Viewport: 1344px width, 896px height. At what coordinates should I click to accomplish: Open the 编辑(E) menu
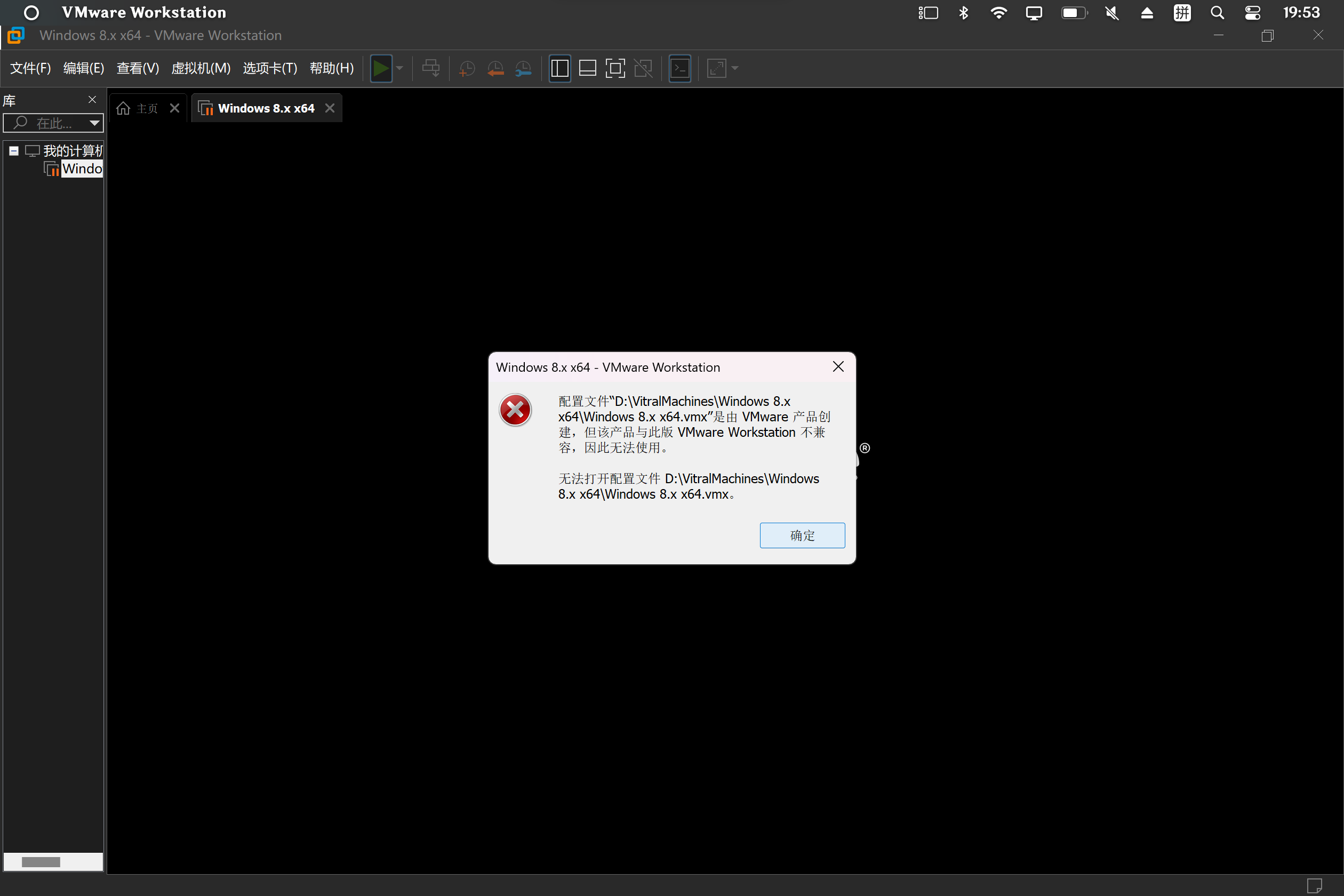pos(84,69)
